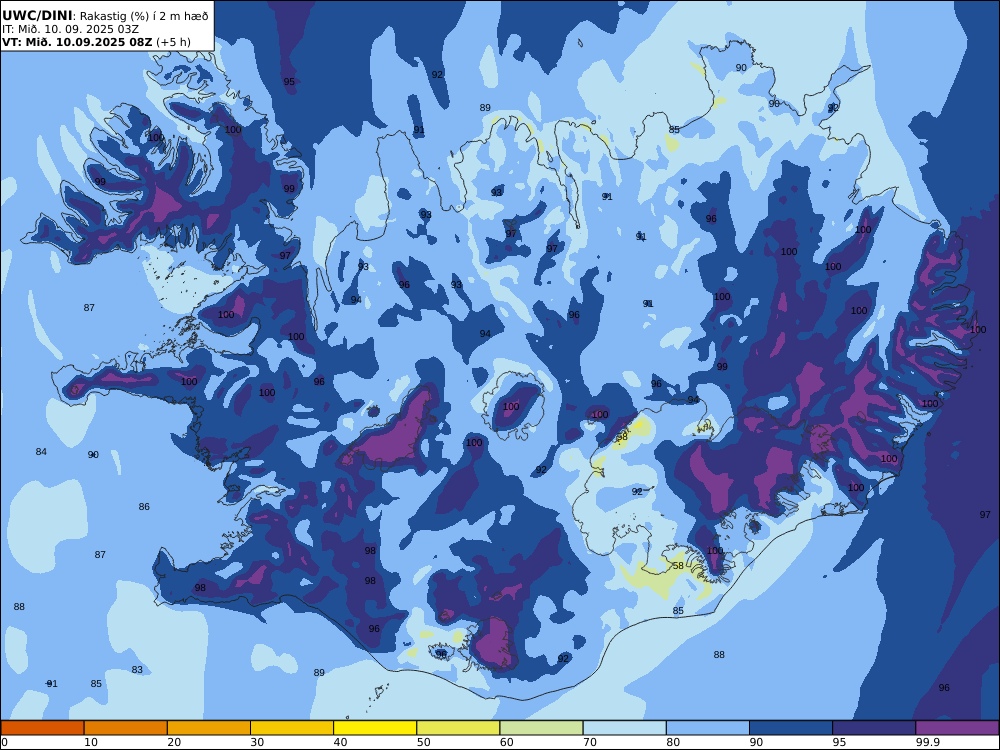Click the orange 10–20 legend swatch
Image resolution: width=1000 pixels, height=750 pixels.
coord(126,728)
